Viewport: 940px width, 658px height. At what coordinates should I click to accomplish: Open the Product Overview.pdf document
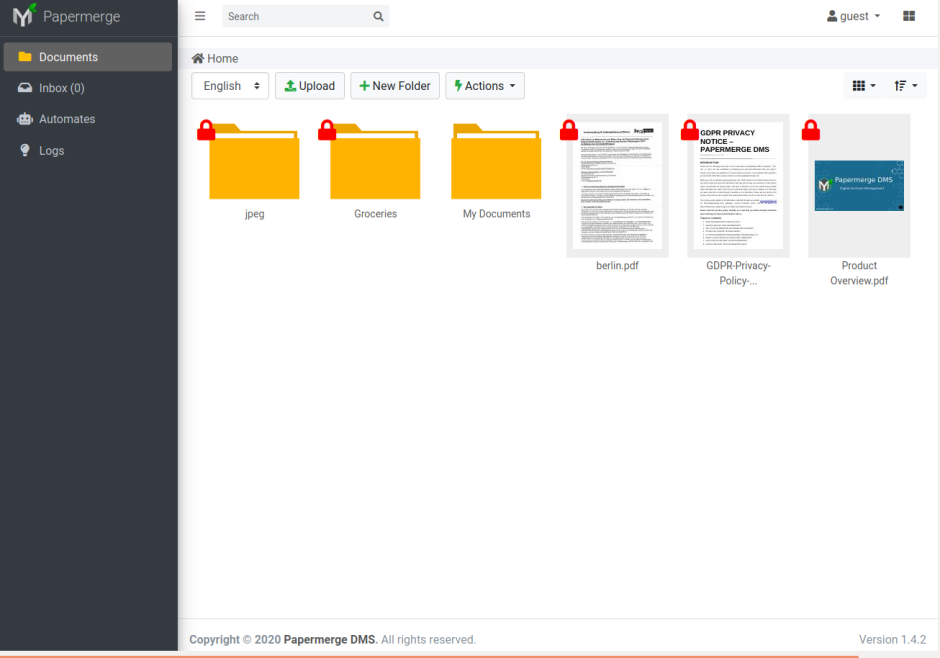point(858,185)
